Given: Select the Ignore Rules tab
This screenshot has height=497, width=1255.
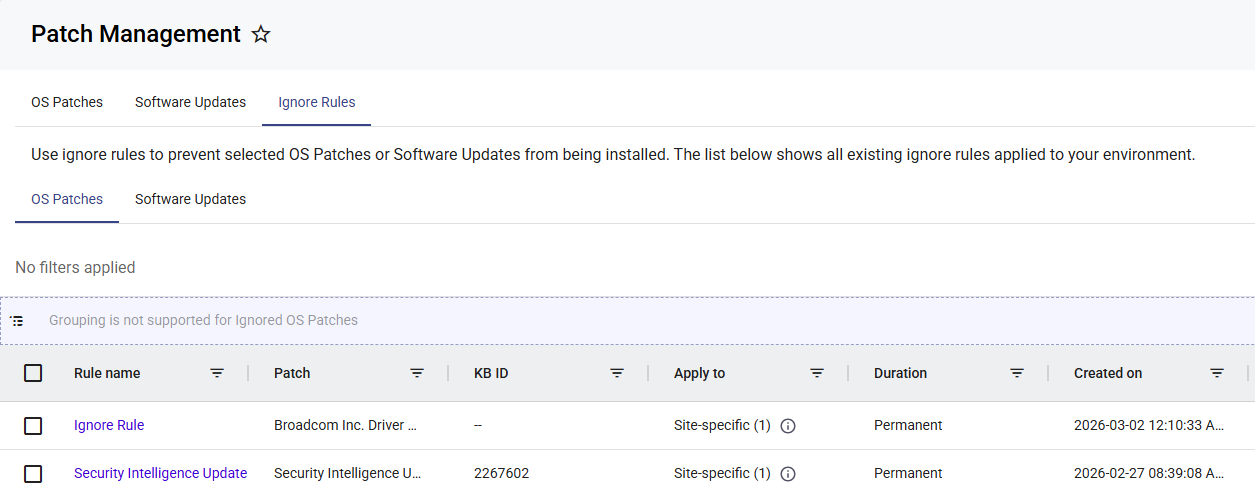Looking at the screenshot, I should point(316,102).
